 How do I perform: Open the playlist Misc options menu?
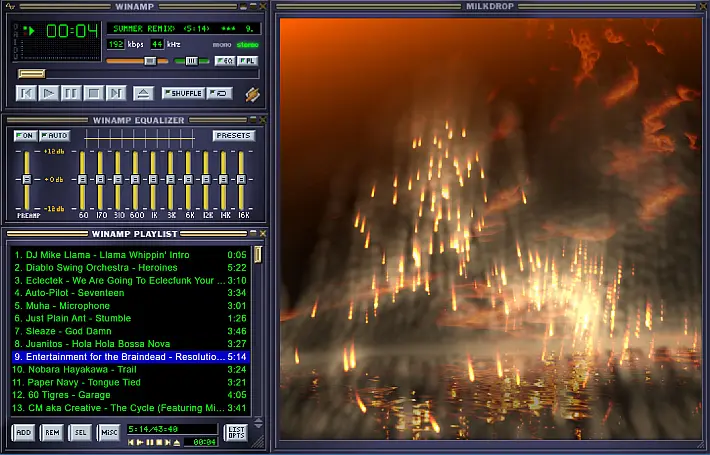click(109, 432)
